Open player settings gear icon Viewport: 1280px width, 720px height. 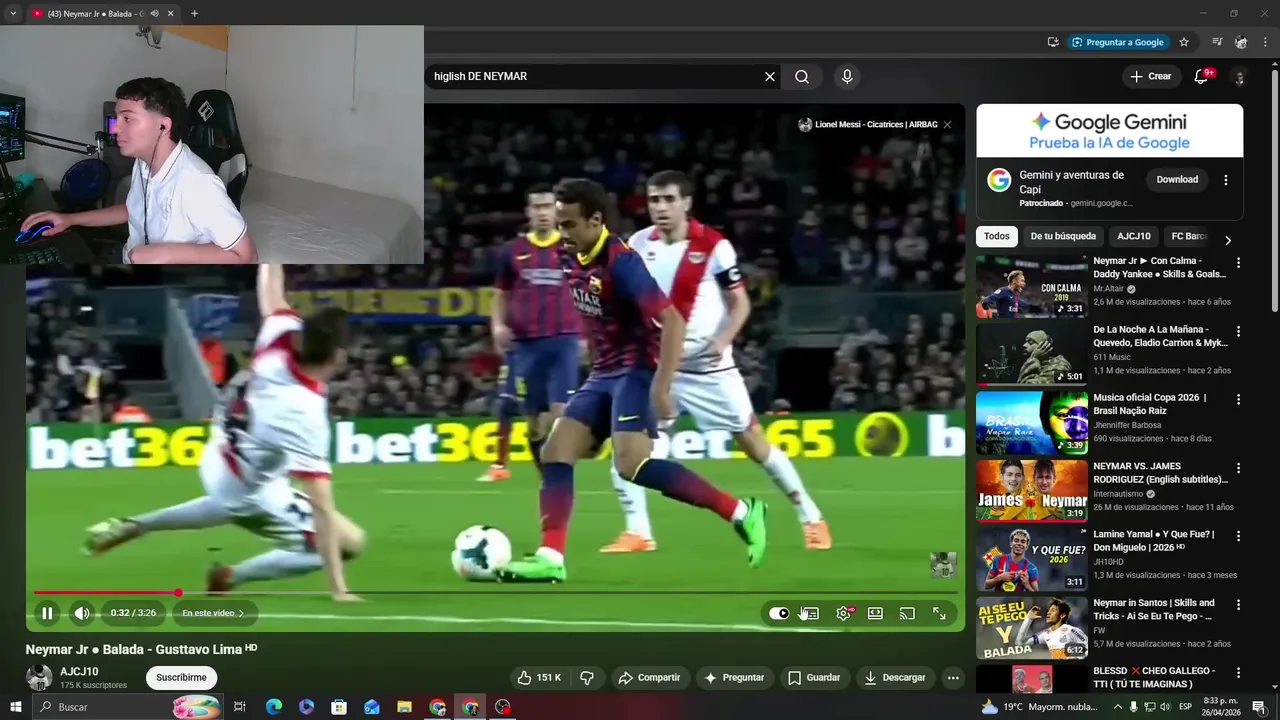(x=844, y=614)
